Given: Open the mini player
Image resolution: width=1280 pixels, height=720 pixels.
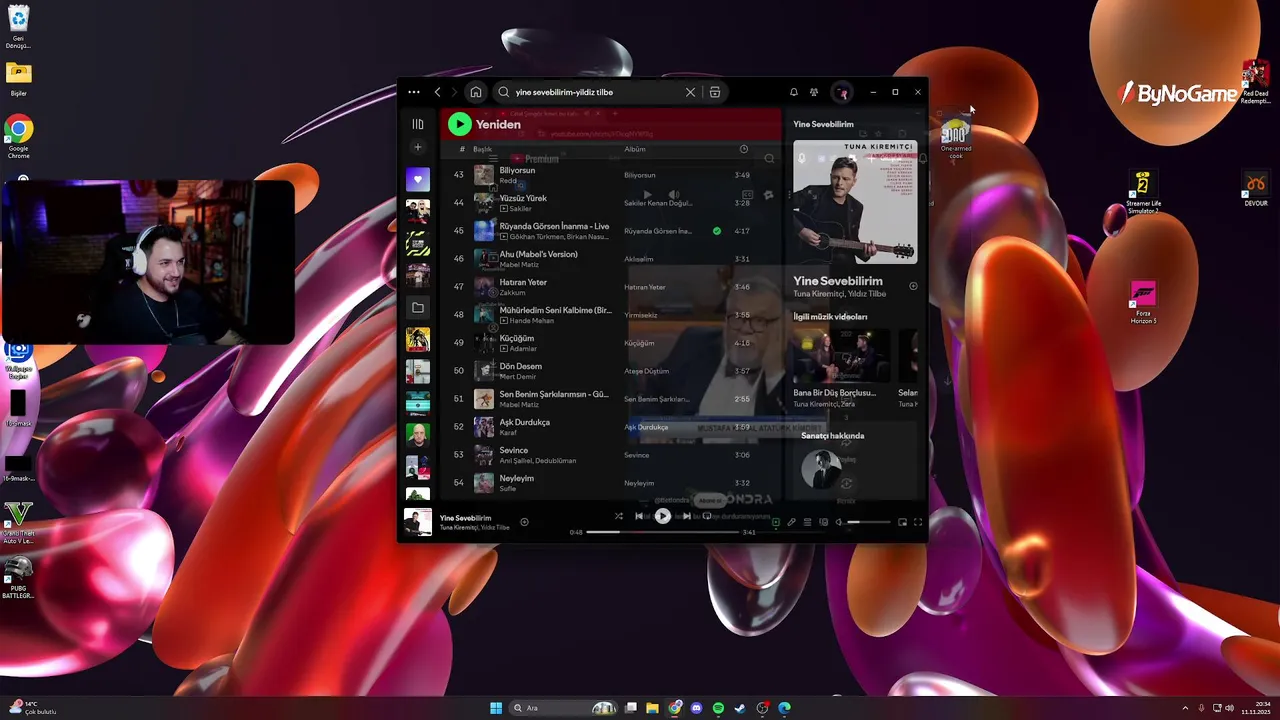Looking at the screenshot, I should point(902,522).
